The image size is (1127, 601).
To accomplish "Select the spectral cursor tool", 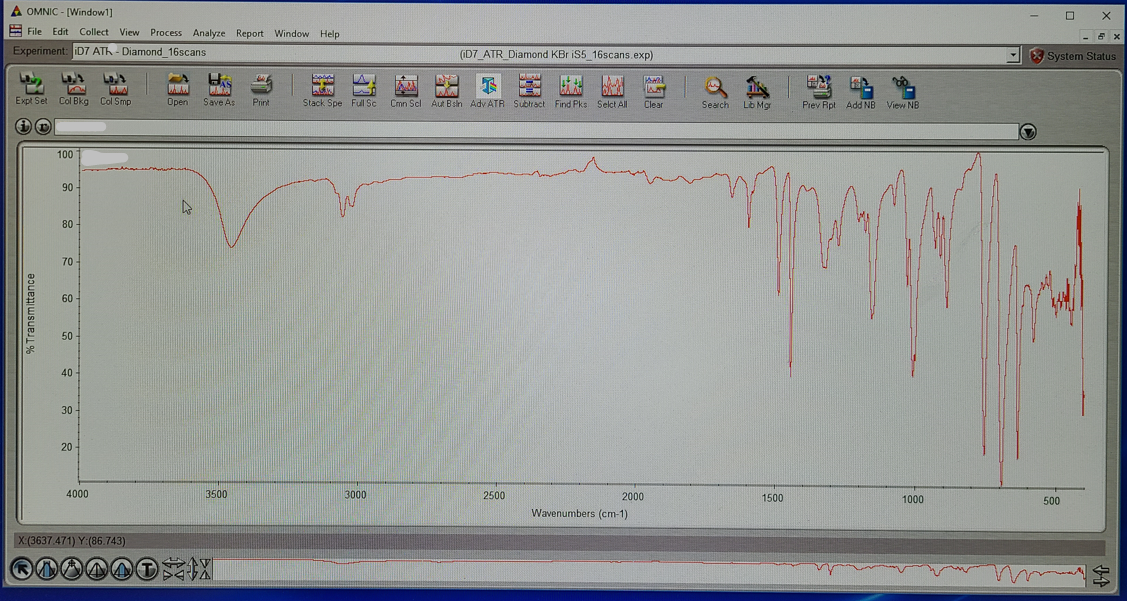I will click(72, 570).
